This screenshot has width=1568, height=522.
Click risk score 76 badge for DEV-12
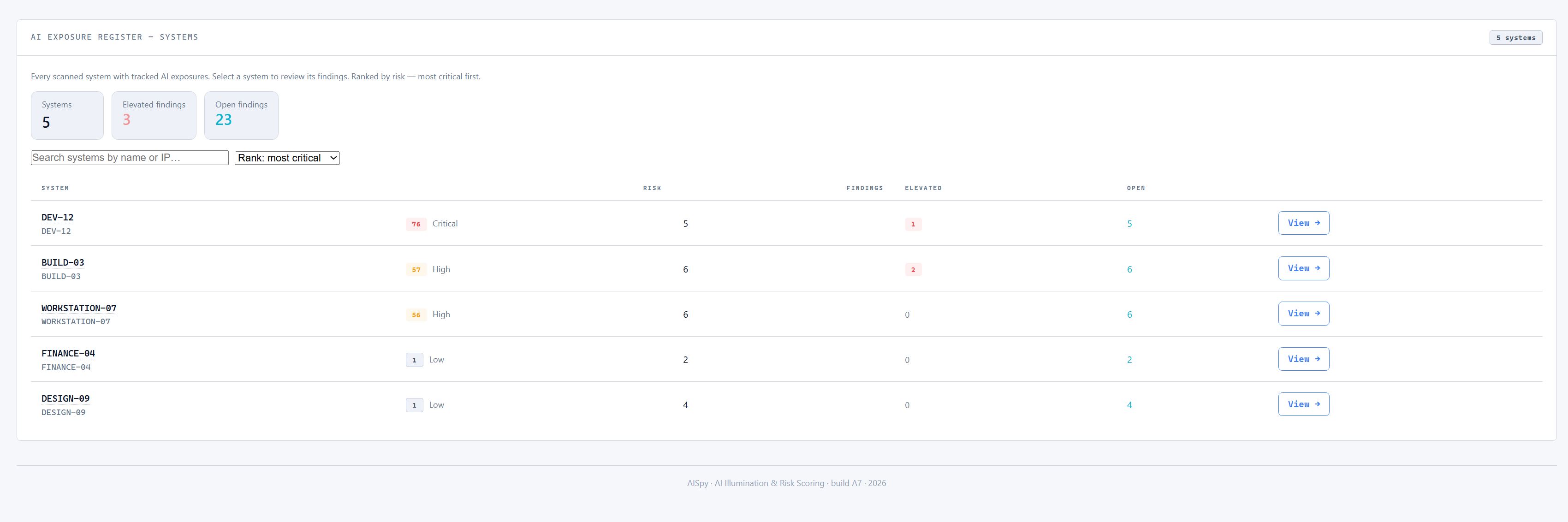click(x=416, y=224)
